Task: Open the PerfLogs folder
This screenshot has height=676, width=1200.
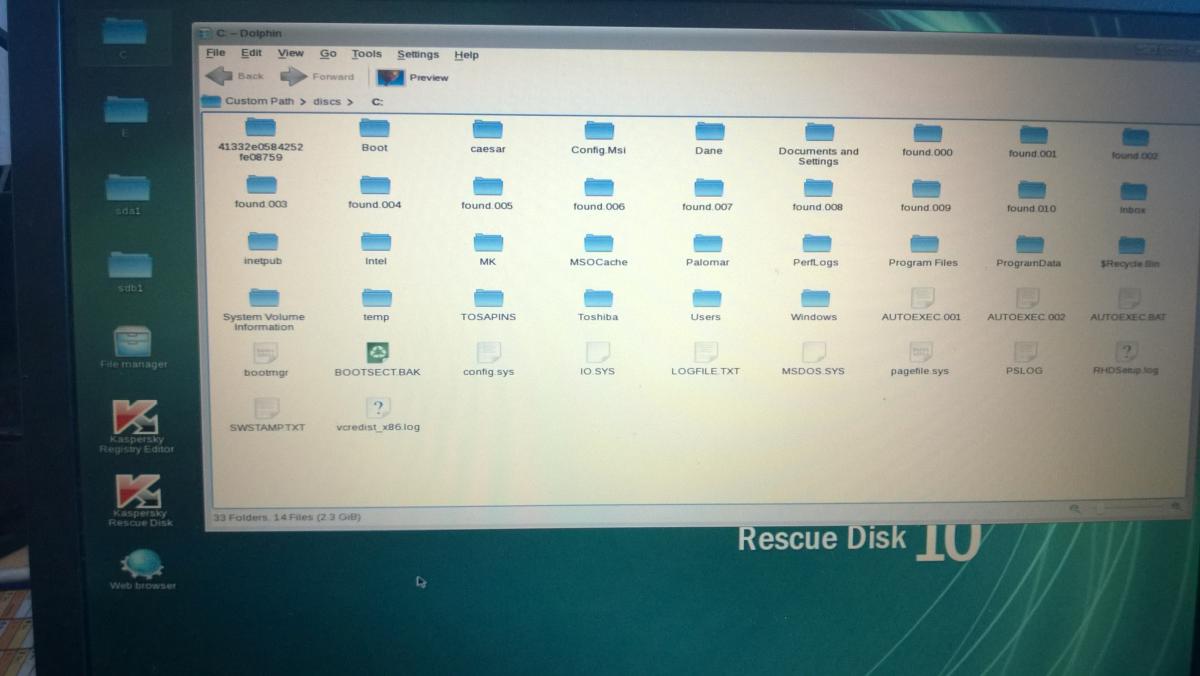Action: [x=816, y=250]
